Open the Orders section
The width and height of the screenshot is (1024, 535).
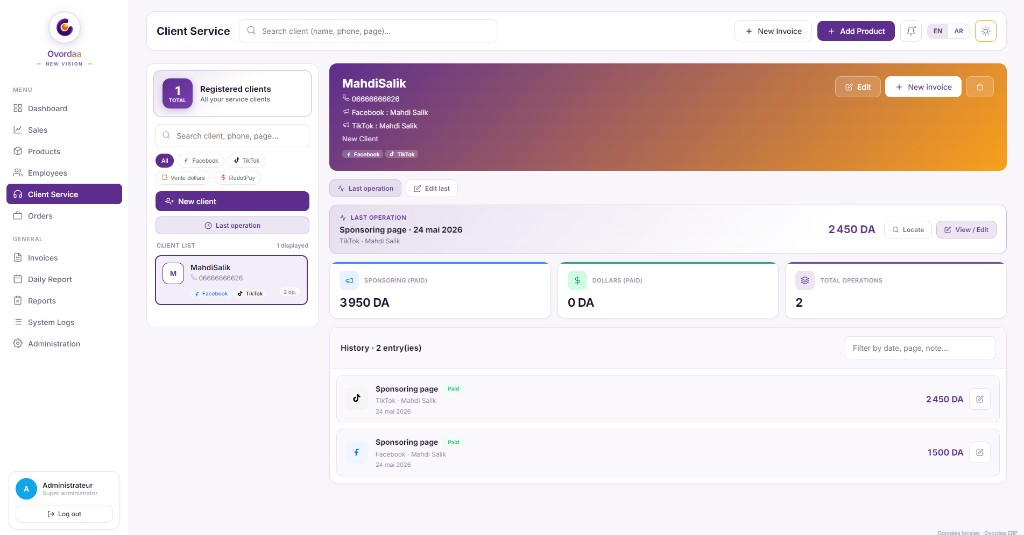[64, 216]
